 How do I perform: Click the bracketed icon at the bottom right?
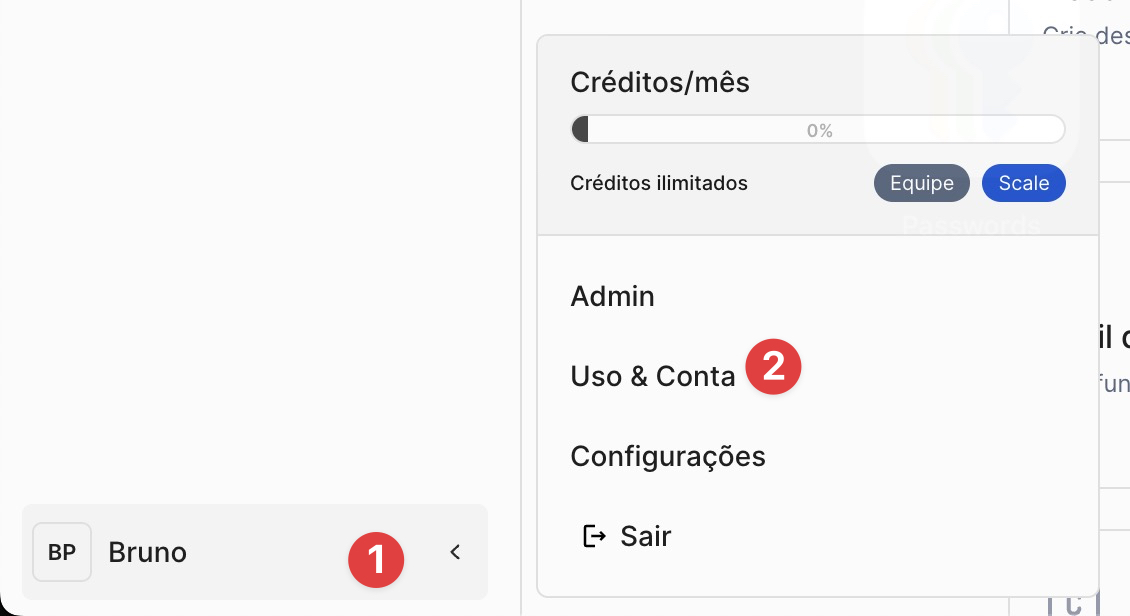(x=1072, y=602)
